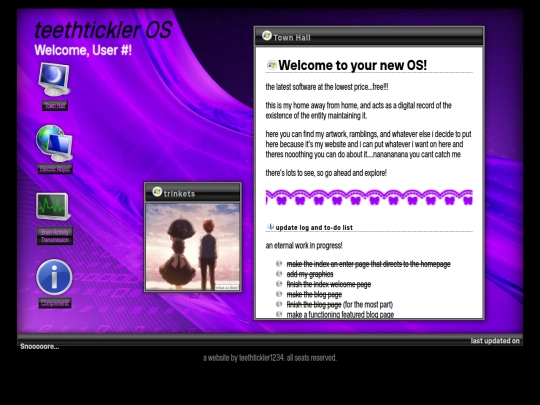The height and width of the screenshot is (405, 540).
Task: Click the struck-through 'add my graphics' item
Action: click(x=310, y=274)
